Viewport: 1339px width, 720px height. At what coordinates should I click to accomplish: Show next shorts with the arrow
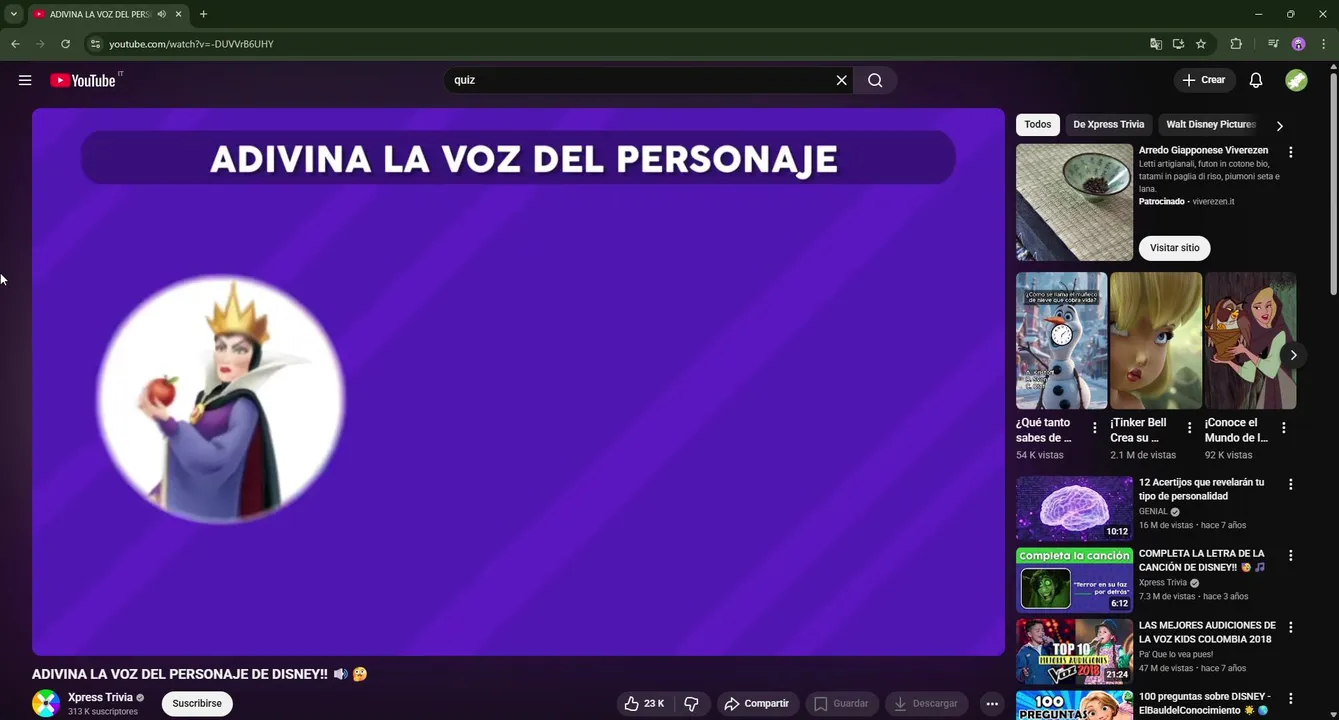coord(1293,355)
